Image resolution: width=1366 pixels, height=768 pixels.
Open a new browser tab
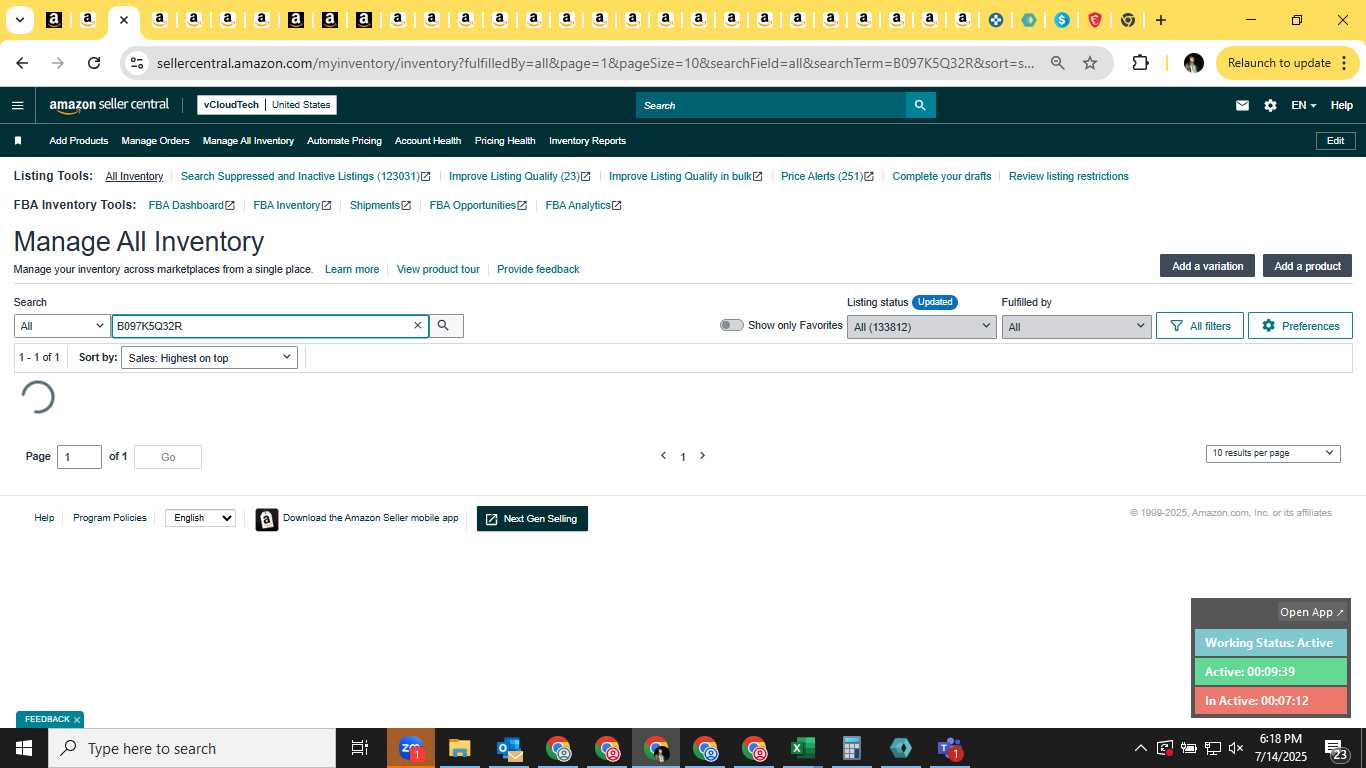click(1160, 20)
